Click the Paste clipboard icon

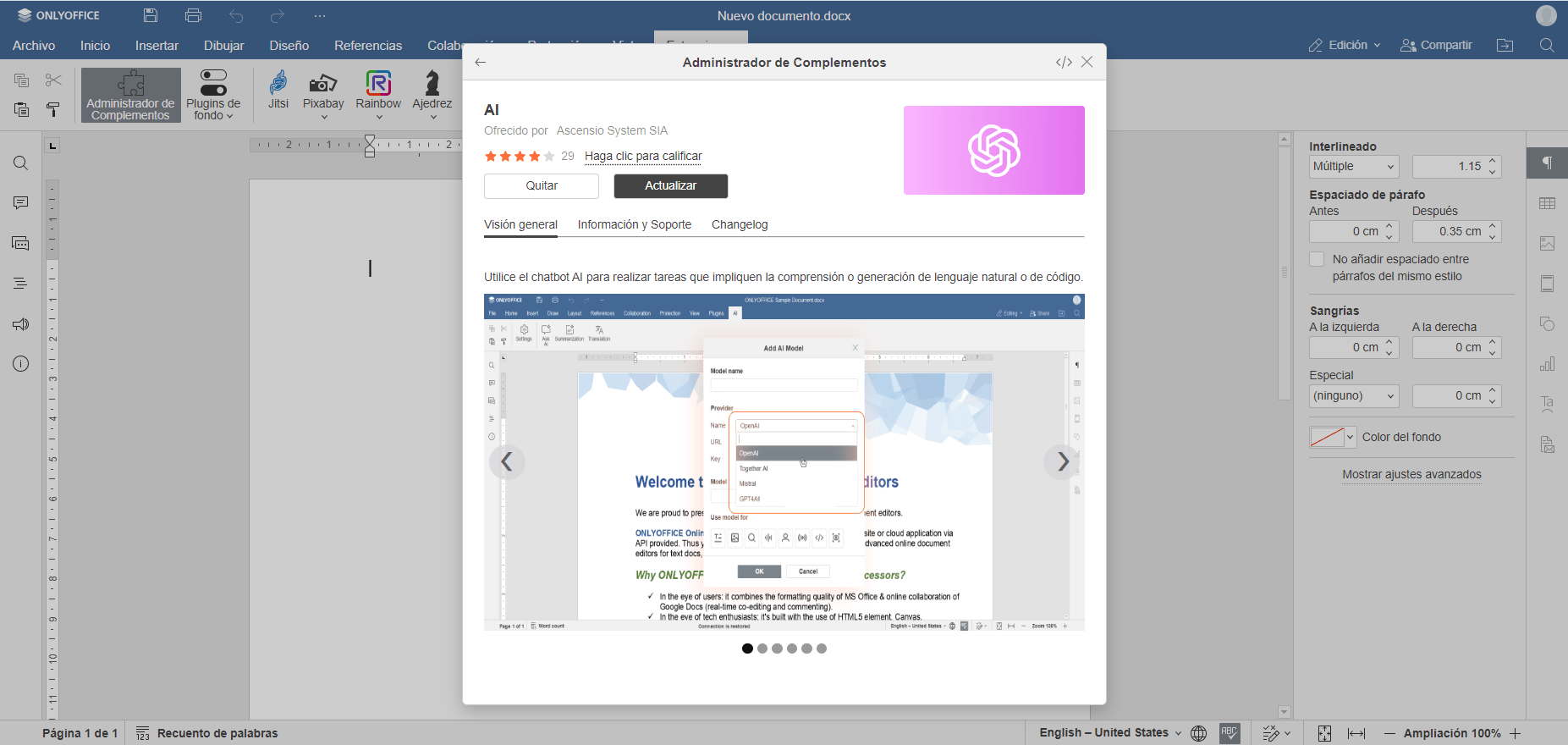click(22, 109)
